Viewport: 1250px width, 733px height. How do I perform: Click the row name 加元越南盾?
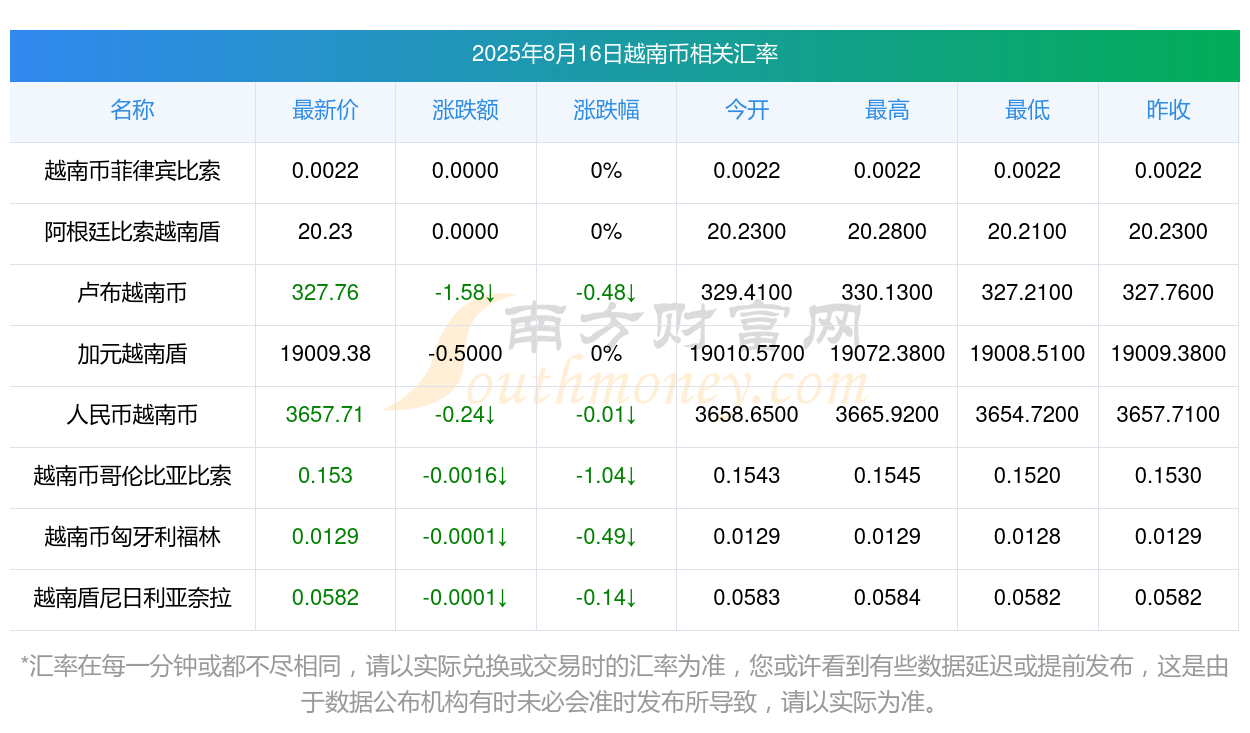click(x=132, y=354)
